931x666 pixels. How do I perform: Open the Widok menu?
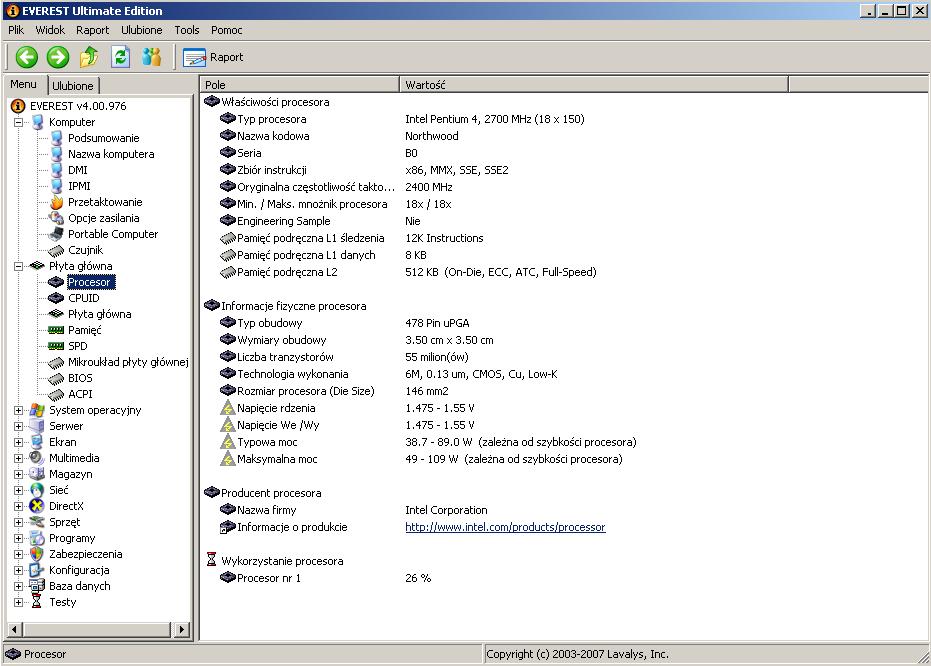point(50,30)
